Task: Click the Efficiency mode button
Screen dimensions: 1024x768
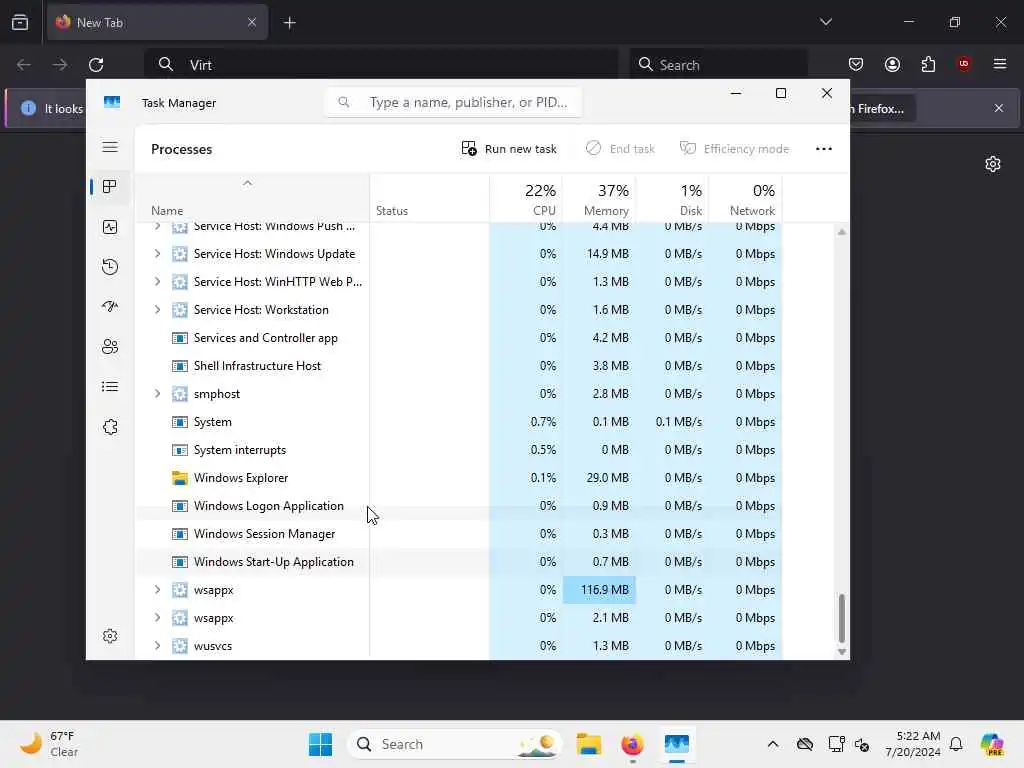Action: click(734, 149)
